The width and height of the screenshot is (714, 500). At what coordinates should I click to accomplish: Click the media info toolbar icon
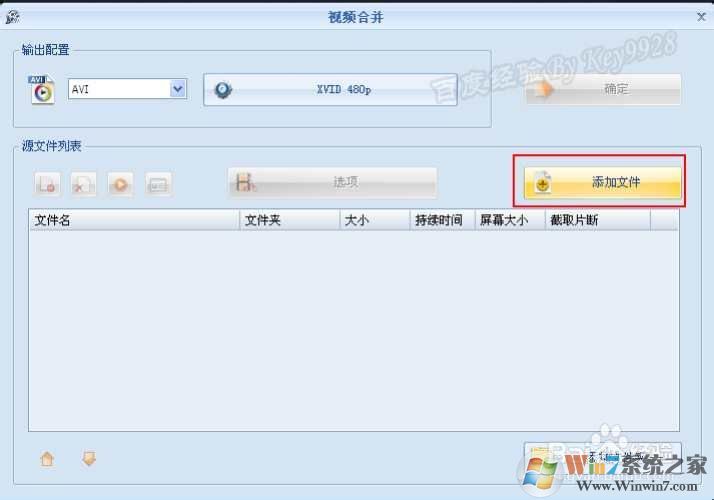(158, 184)
